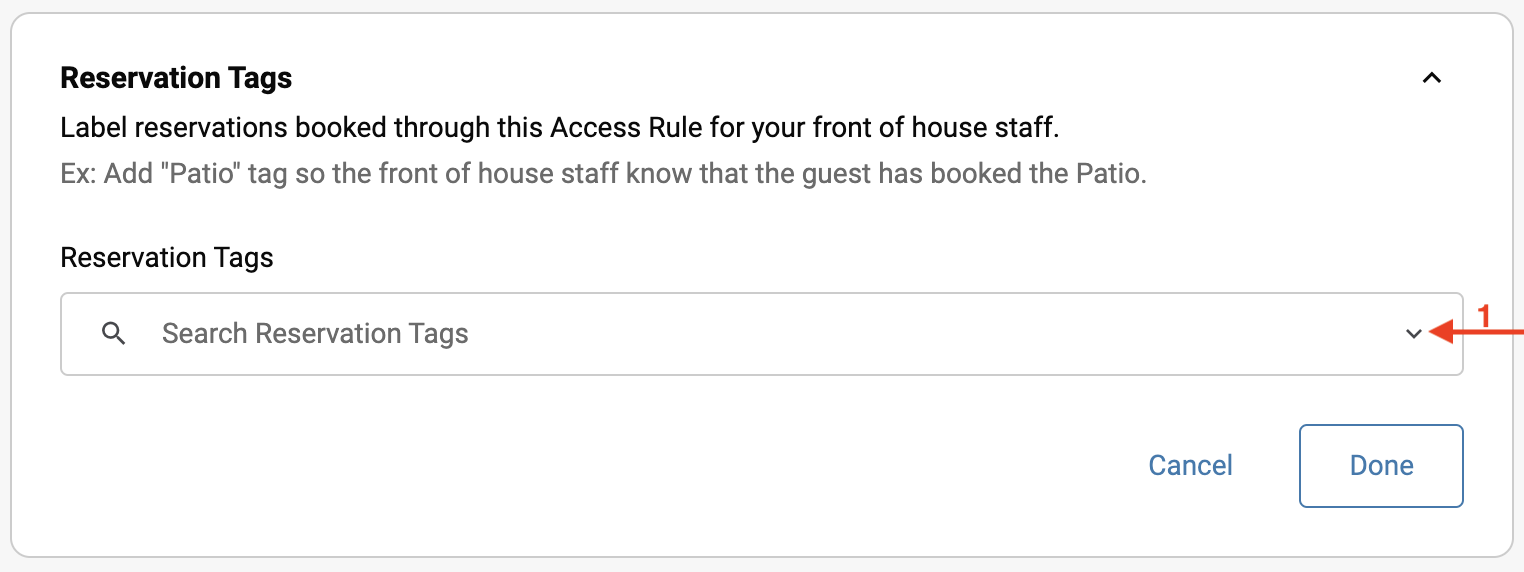This screenshot has height=572, width=1524.
Task: Click empty space inside tags combo box
Action: [x=900, y=334]
